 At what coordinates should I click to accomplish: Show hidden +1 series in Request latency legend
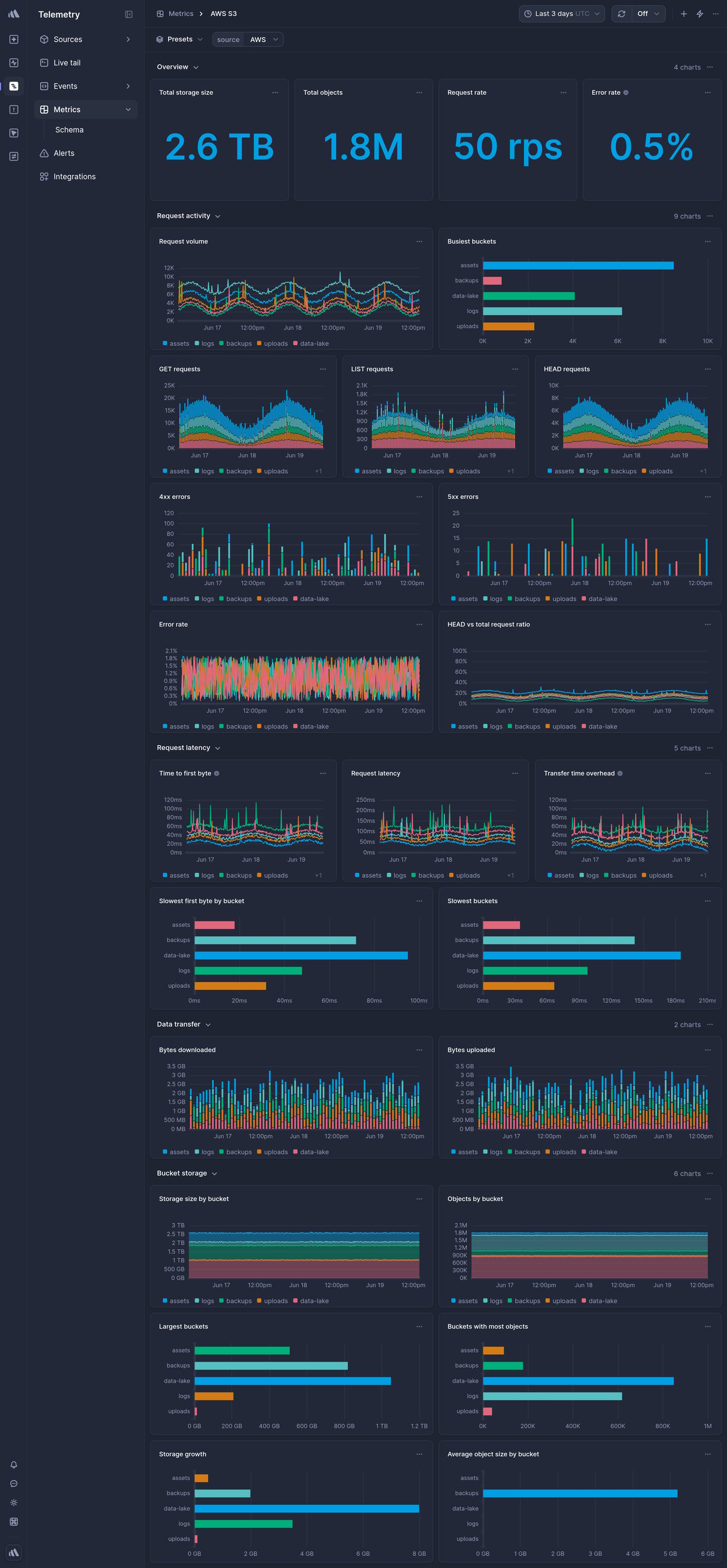(x=510, y=875)
